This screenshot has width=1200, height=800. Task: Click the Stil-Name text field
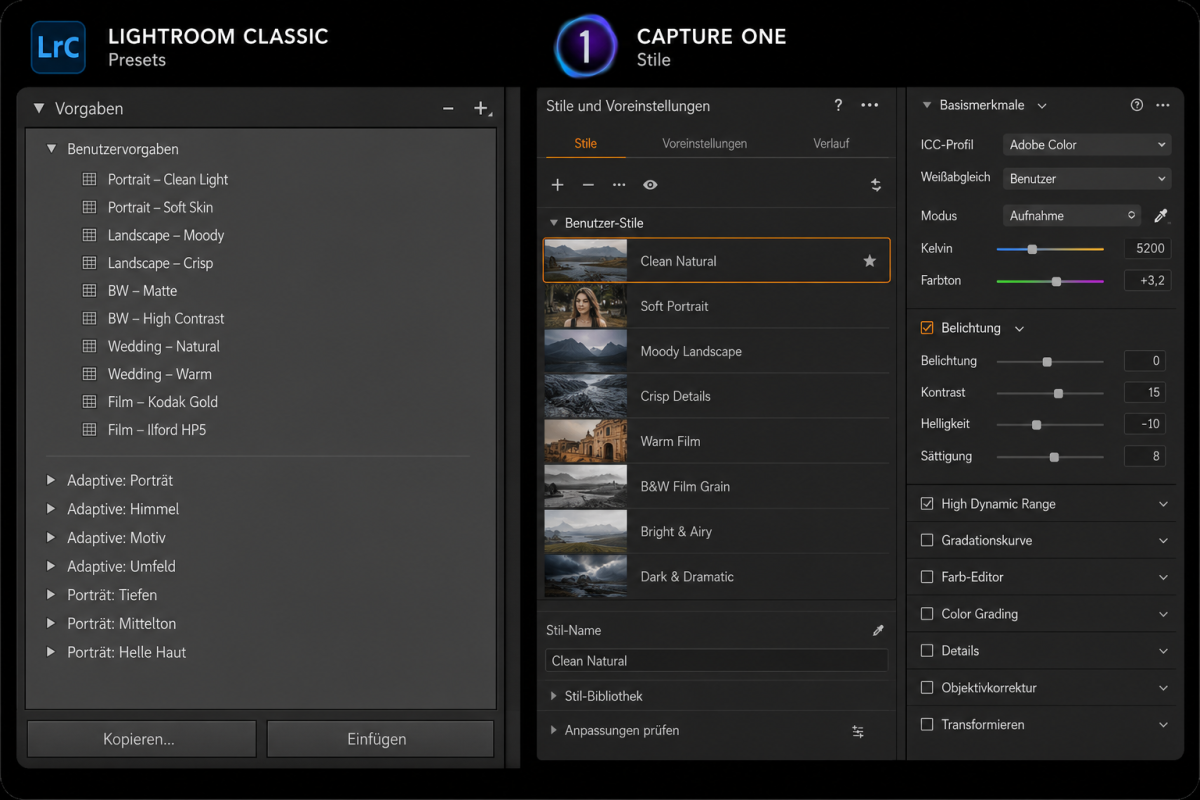716,661
